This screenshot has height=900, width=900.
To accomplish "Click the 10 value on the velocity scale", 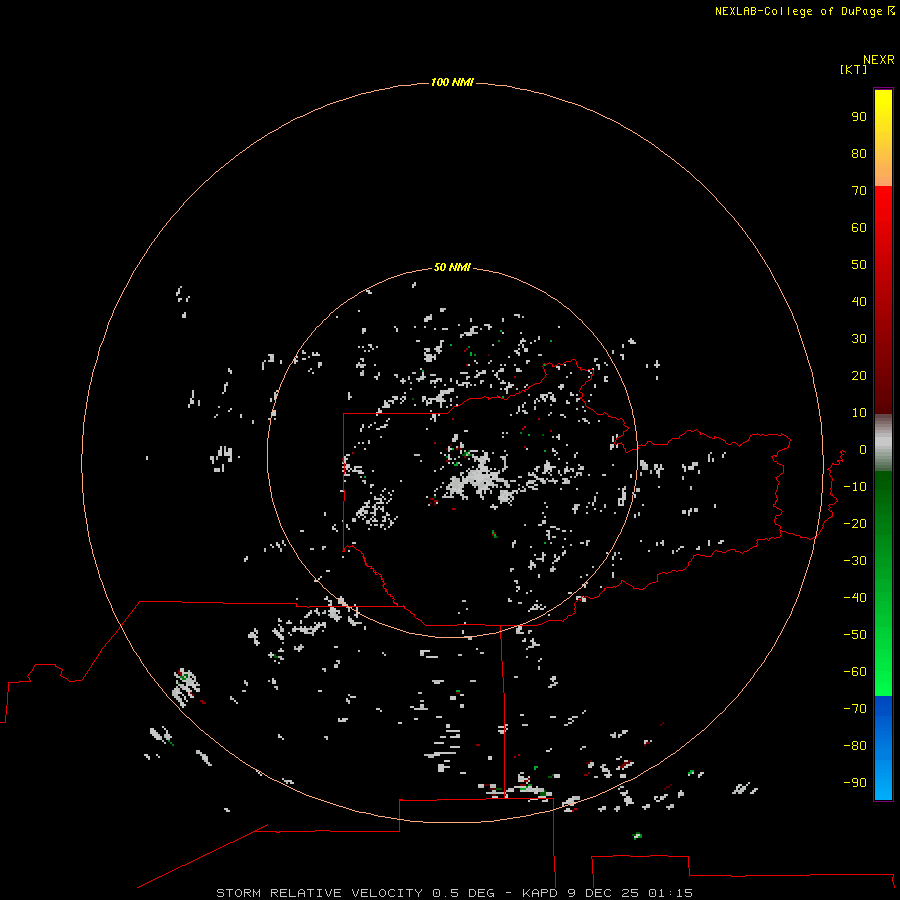I will point(859,413).
